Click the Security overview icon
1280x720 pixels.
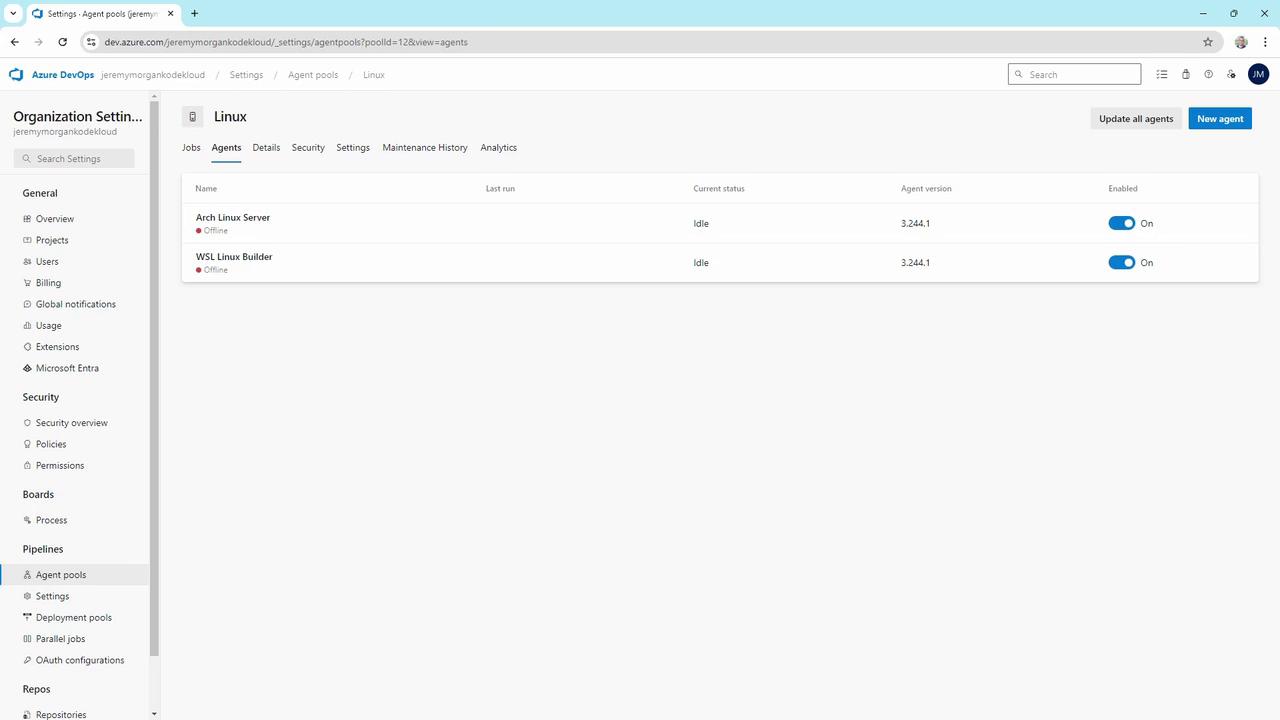pos(27,423)
